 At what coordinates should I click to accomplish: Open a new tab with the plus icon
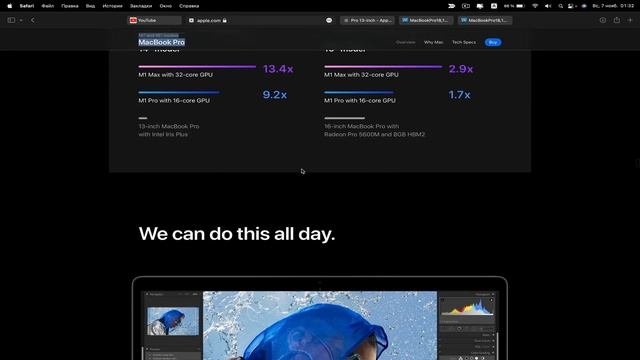pyautogui.click(x=630, y=20)
